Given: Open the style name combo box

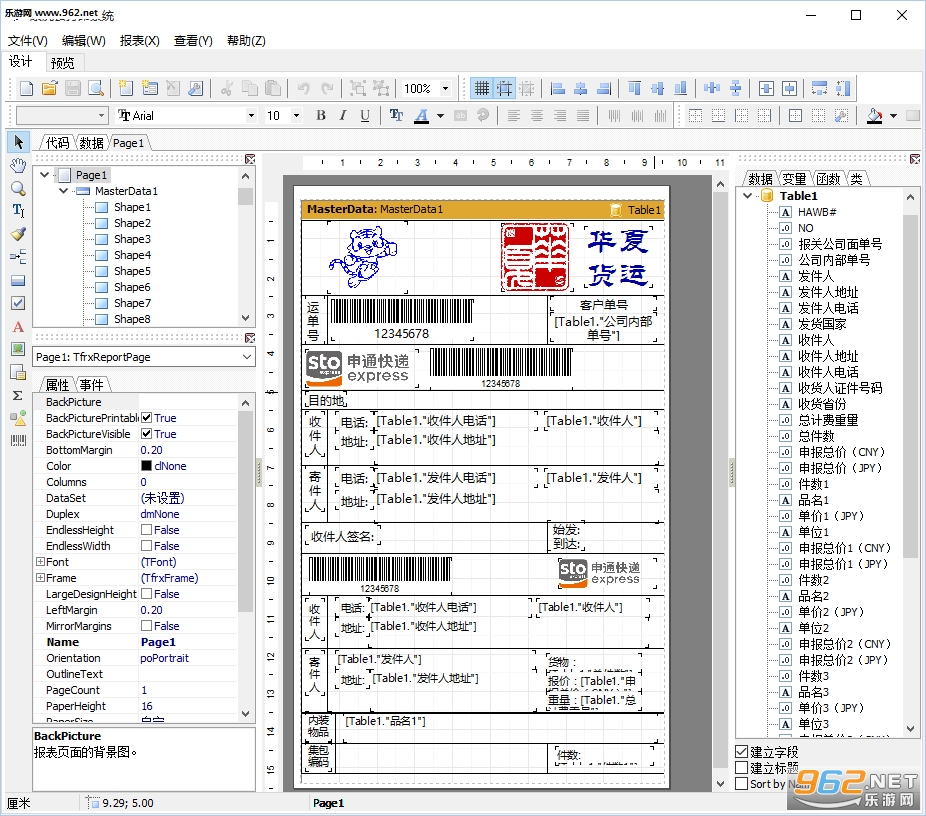Looking at the screenshot, I should click(62, 116).
